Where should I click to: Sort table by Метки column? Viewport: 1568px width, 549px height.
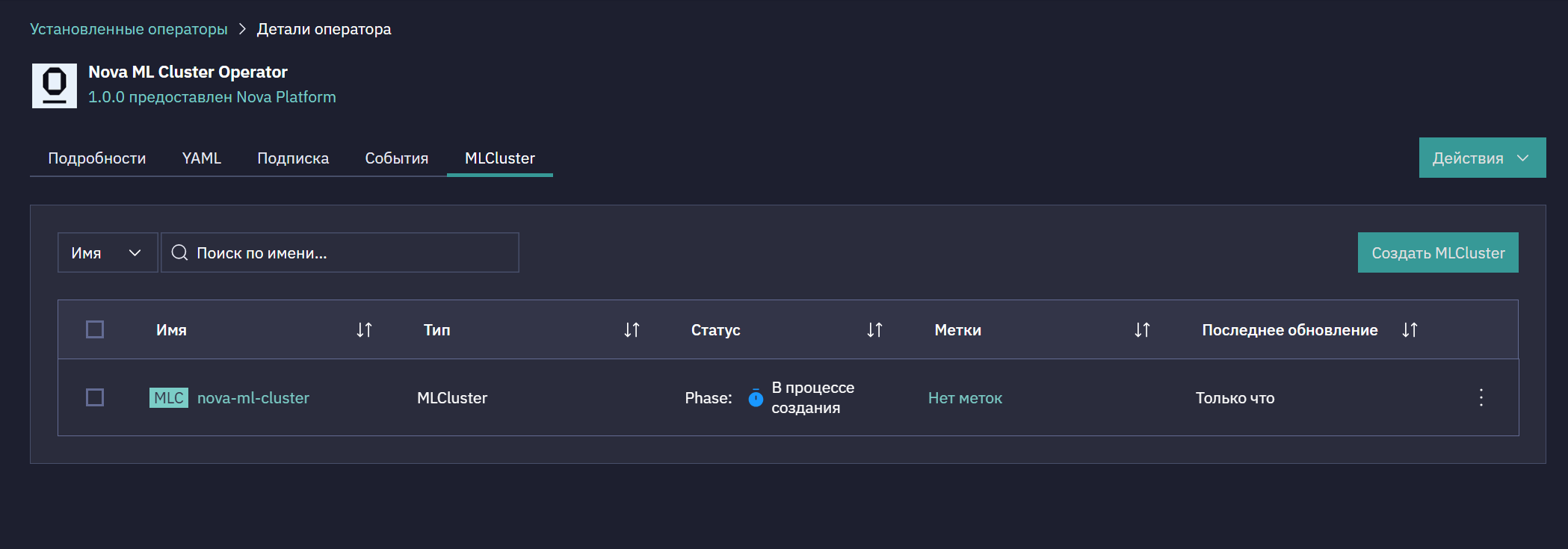1142,329
